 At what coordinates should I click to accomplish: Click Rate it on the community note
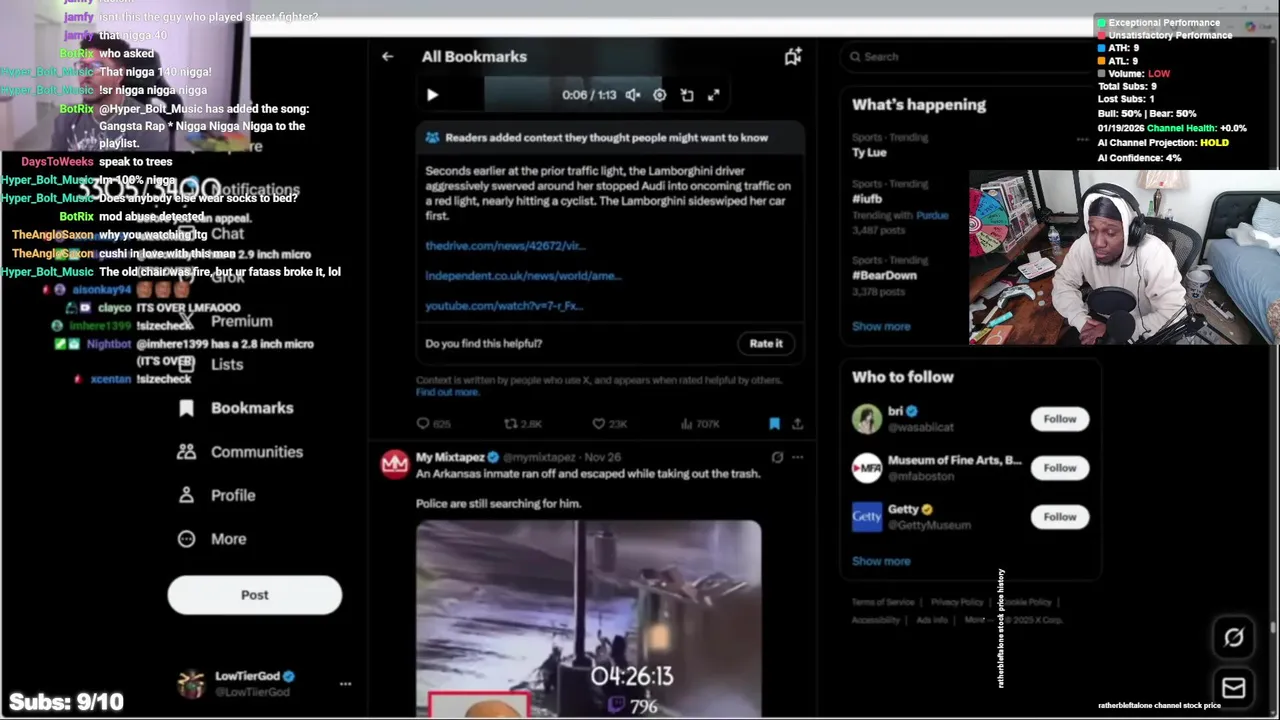(x=766, y=343)
